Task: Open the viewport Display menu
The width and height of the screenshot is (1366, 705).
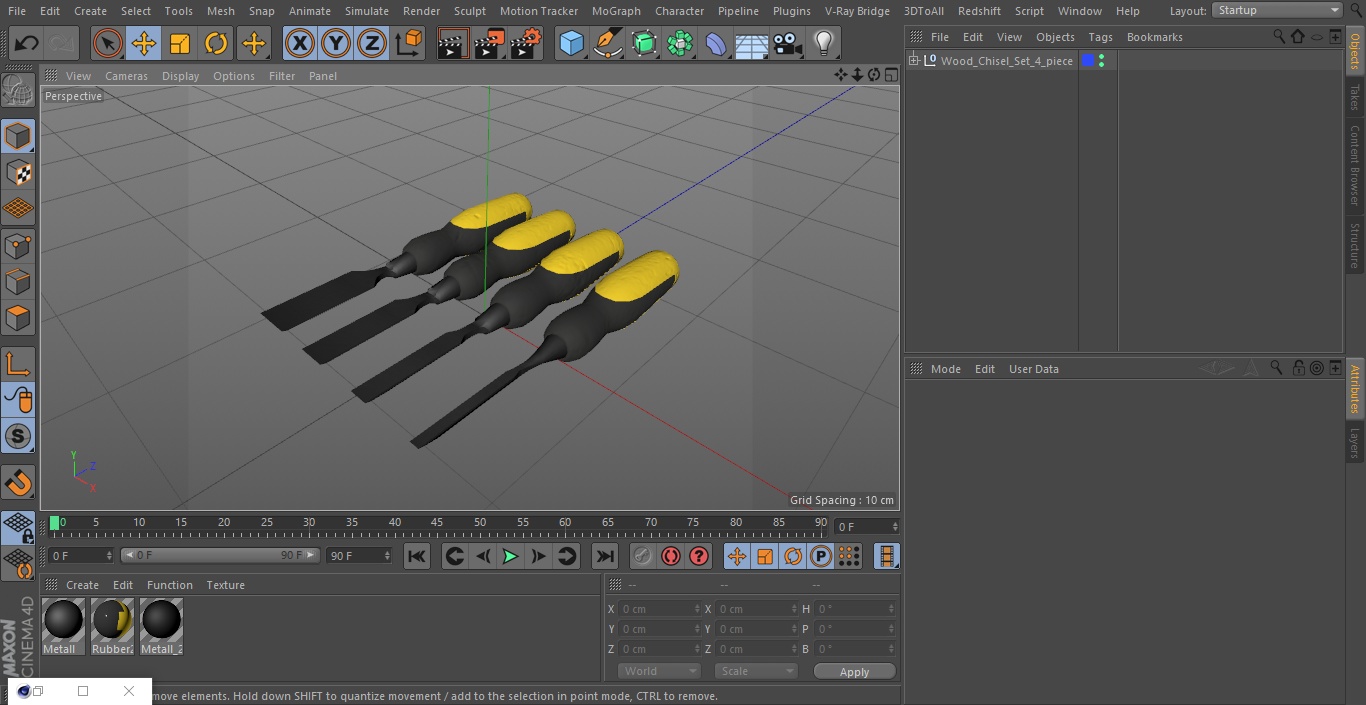Action: 180,76
